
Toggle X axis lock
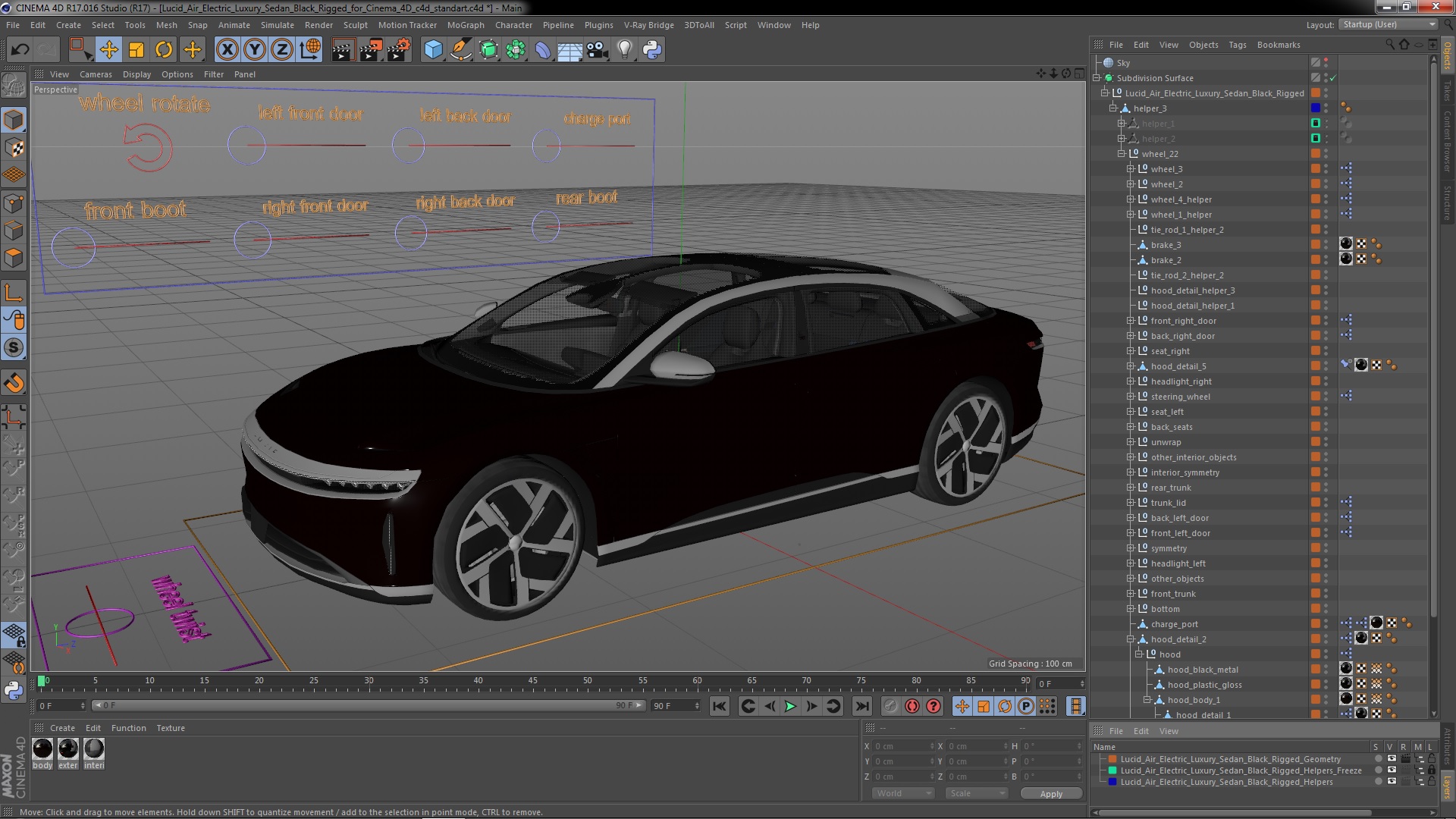[227, 50]
